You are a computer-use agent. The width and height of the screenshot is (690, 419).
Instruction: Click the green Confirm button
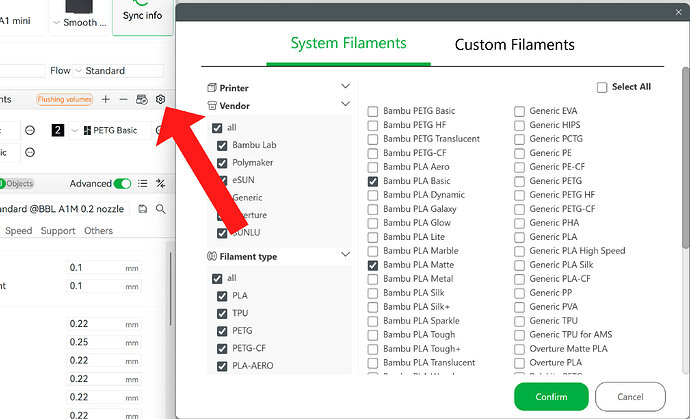(551, 397)
